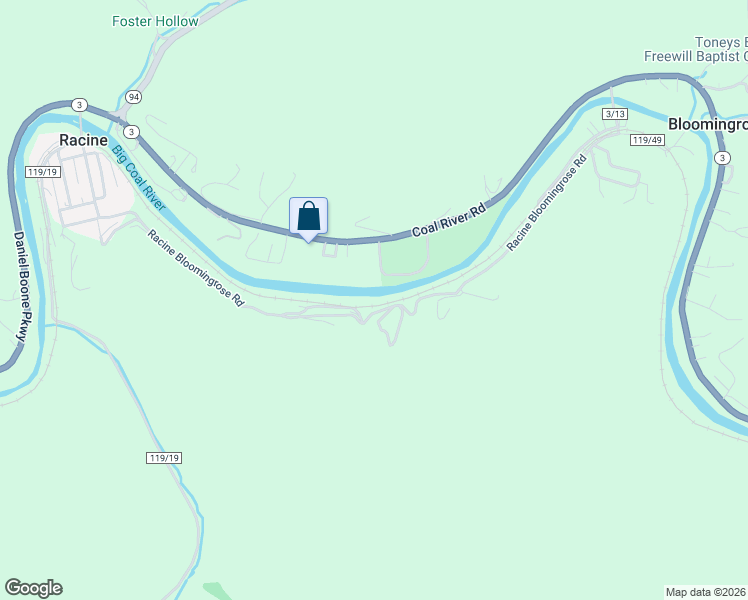
Task: Click the Foster Hollow label
Action: [x=155, y=21]
